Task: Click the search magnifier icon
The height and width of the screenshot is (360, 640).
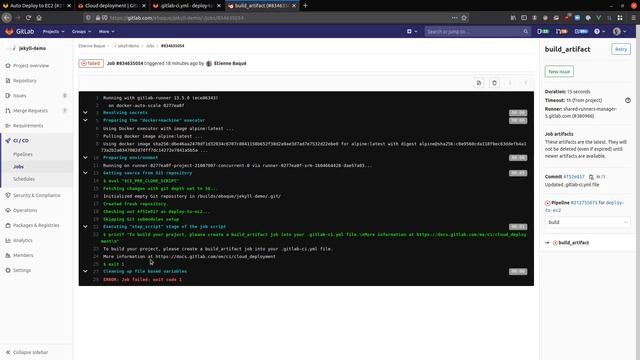Action: click(525, 31)
